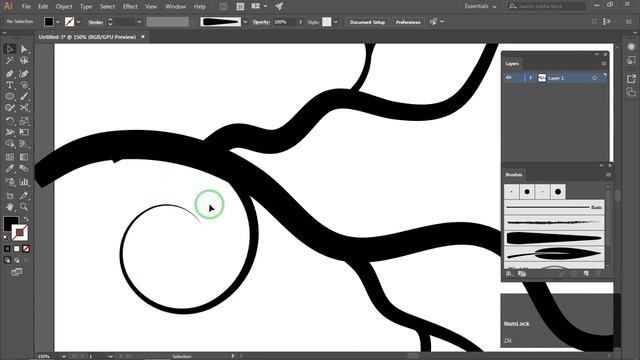The image size is (640, 360).
Task: Click control bar fill color swatch
Action: tap(49, 22)
